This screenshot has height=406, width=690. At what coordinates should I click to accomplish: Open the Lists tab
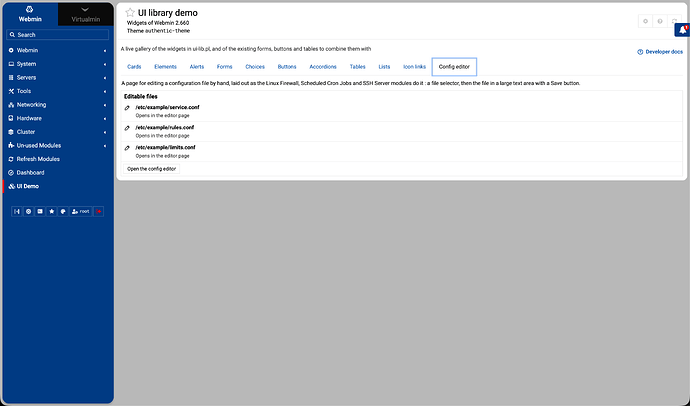tap(384, 67)
